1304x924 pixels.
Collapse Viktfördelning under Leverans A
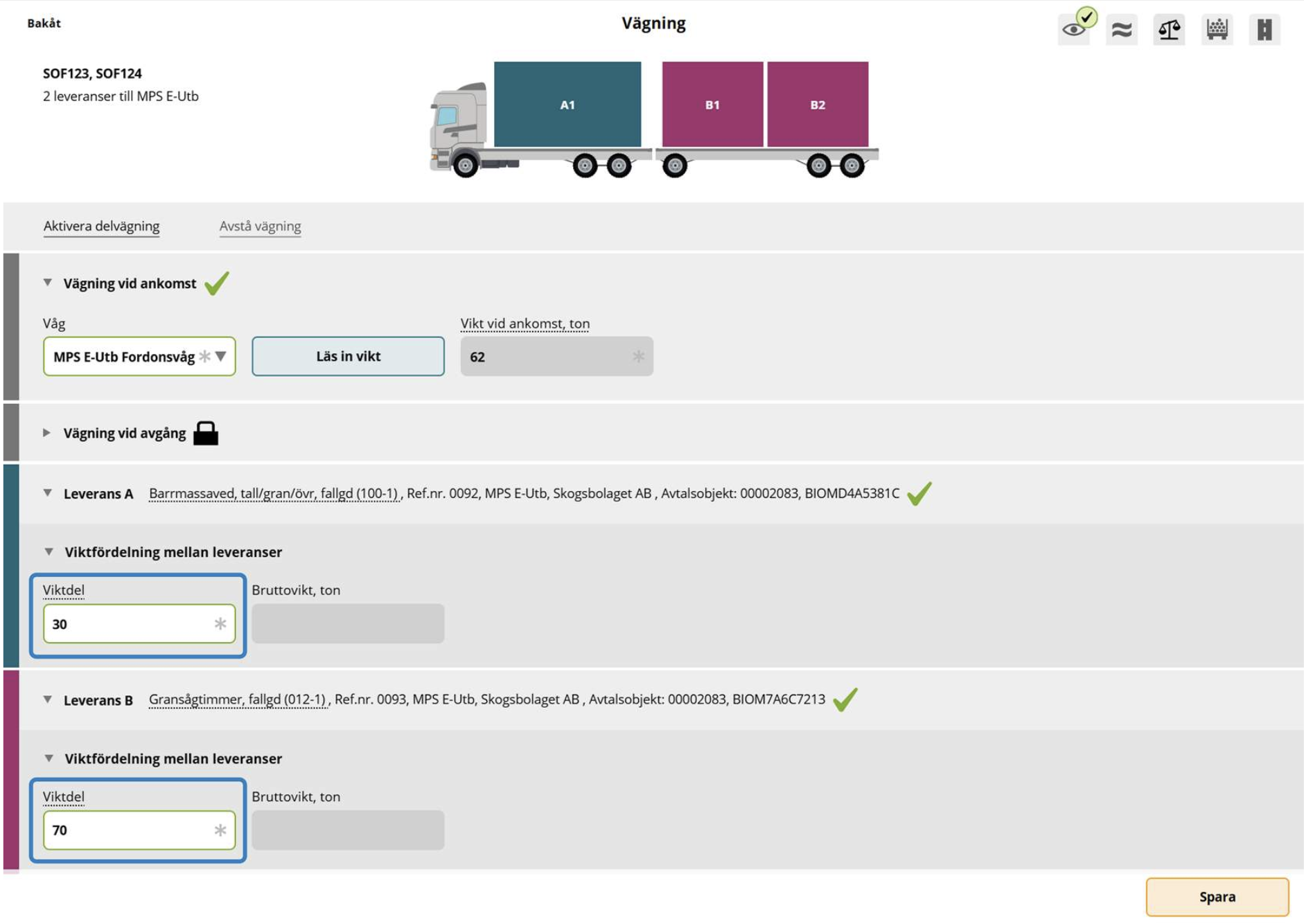click(x=49, y=552)
